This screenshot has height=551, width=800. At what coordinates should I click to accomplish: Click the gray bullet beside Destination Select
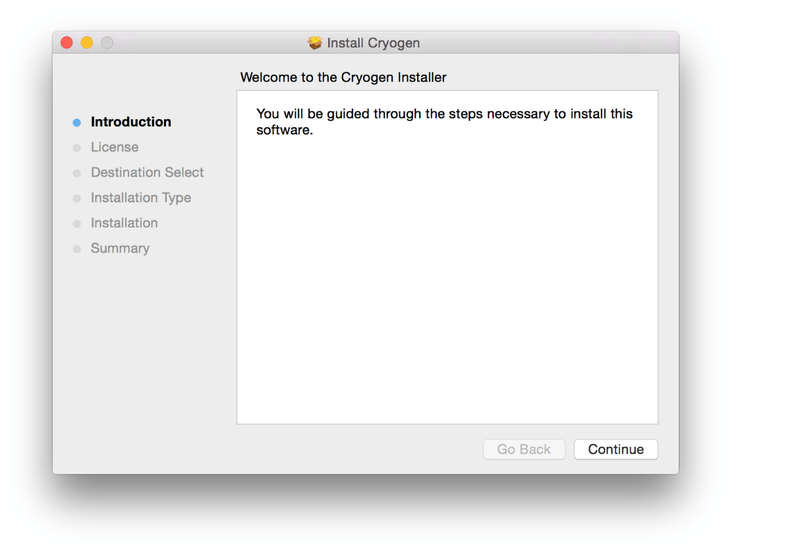coord(77,173)
